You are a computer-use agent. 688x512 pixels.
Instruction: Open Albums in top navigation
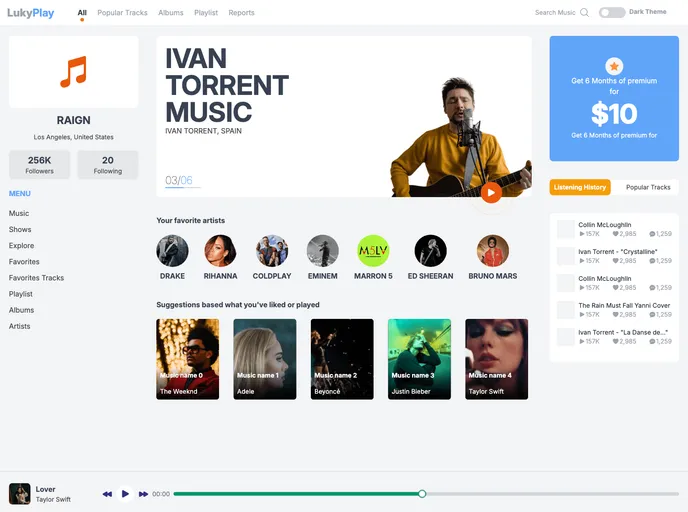(x=171, y=13)
